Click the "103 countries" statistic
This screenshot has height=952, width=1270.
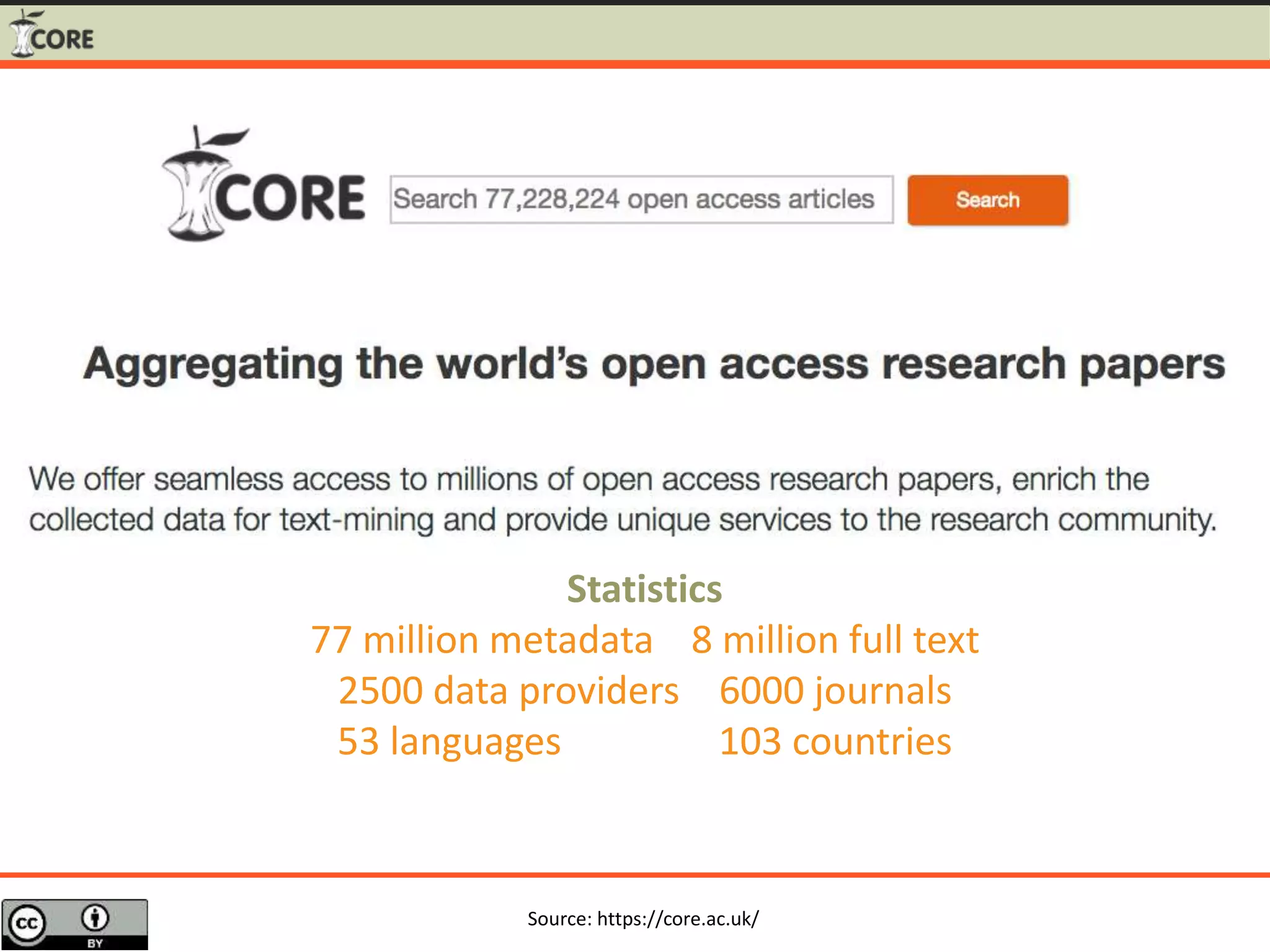[835, 741]
